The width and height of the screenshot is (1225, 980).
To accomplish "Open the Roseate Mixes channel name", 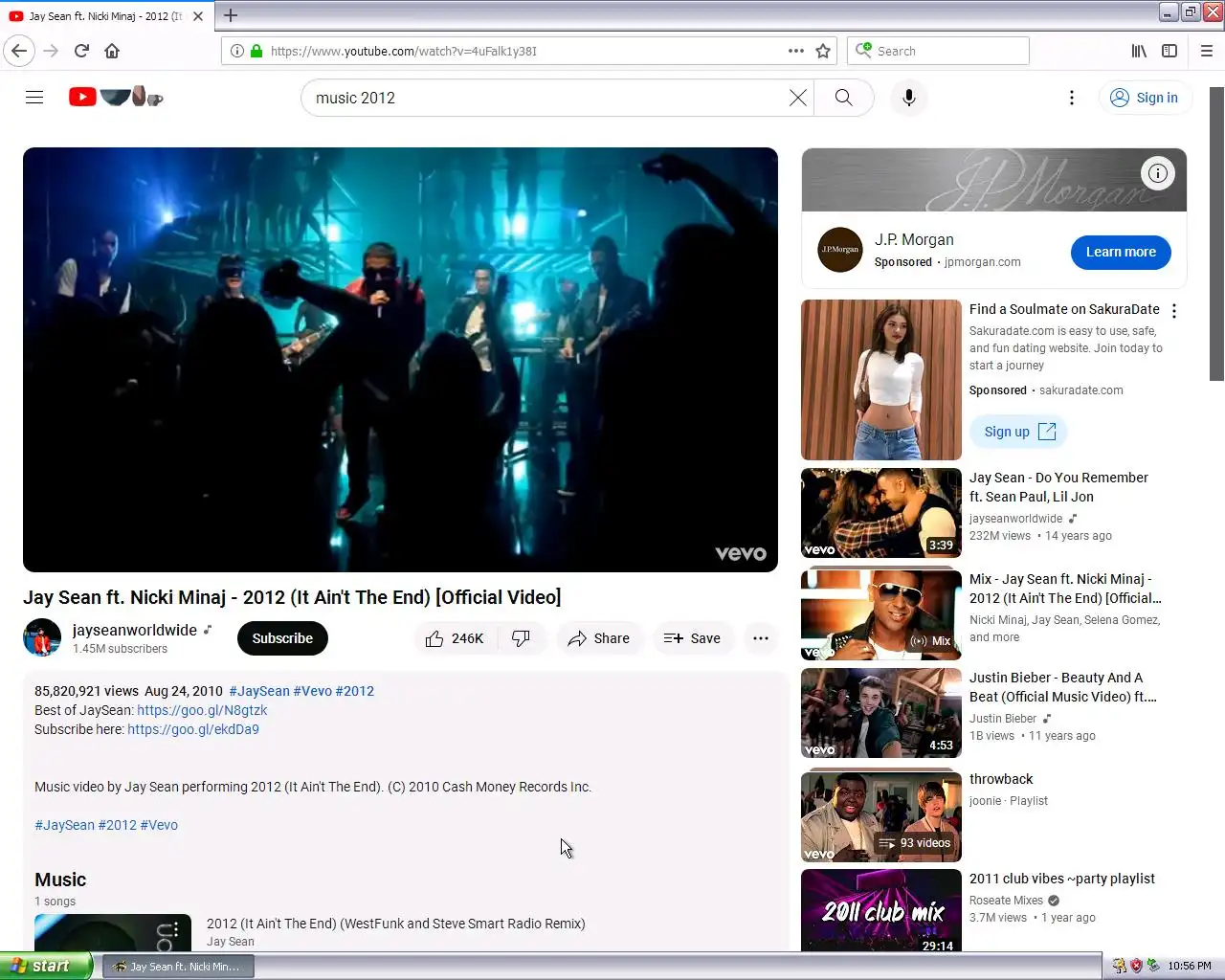I will [x=1006, y=901].
